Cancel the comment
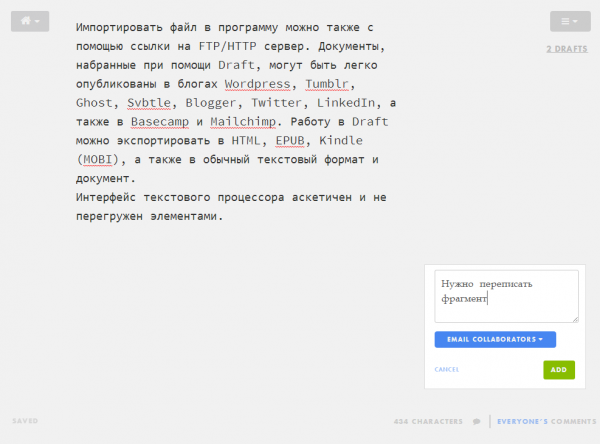Viewport: 600px width, 444px height. (x=447, y=369)
